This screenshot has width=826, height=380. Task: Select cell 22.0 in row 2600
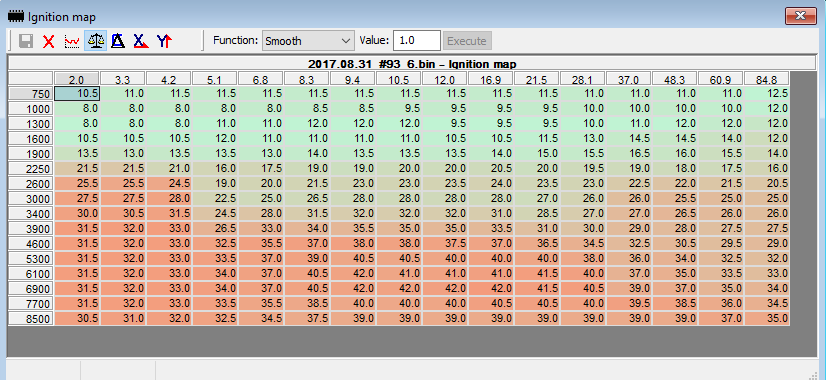click(x=675, y=184)
